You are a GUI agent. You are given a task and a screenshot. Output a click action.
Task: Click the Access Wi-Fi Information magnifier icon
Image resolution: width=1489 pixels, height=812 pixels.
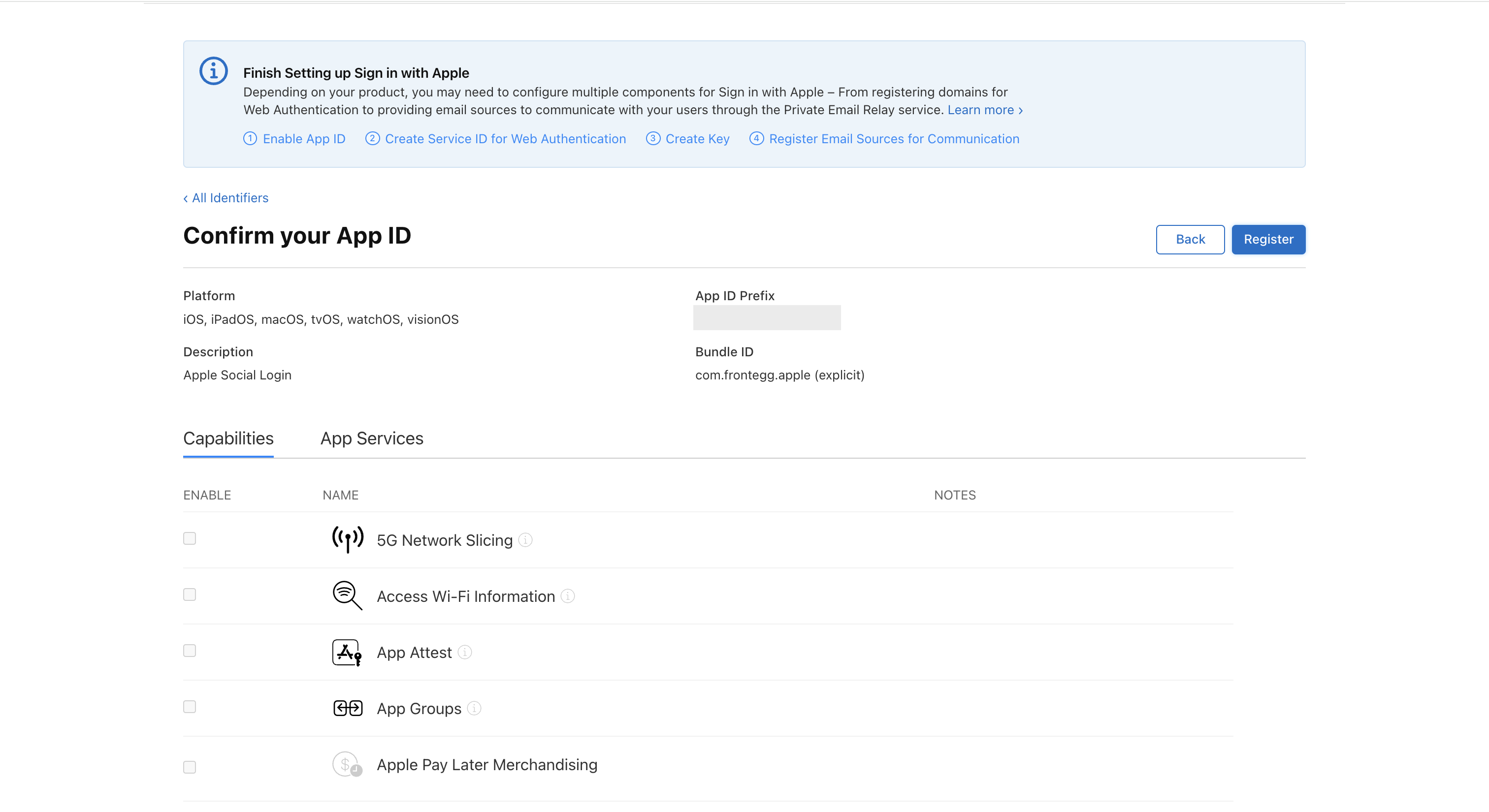(348, 595)
